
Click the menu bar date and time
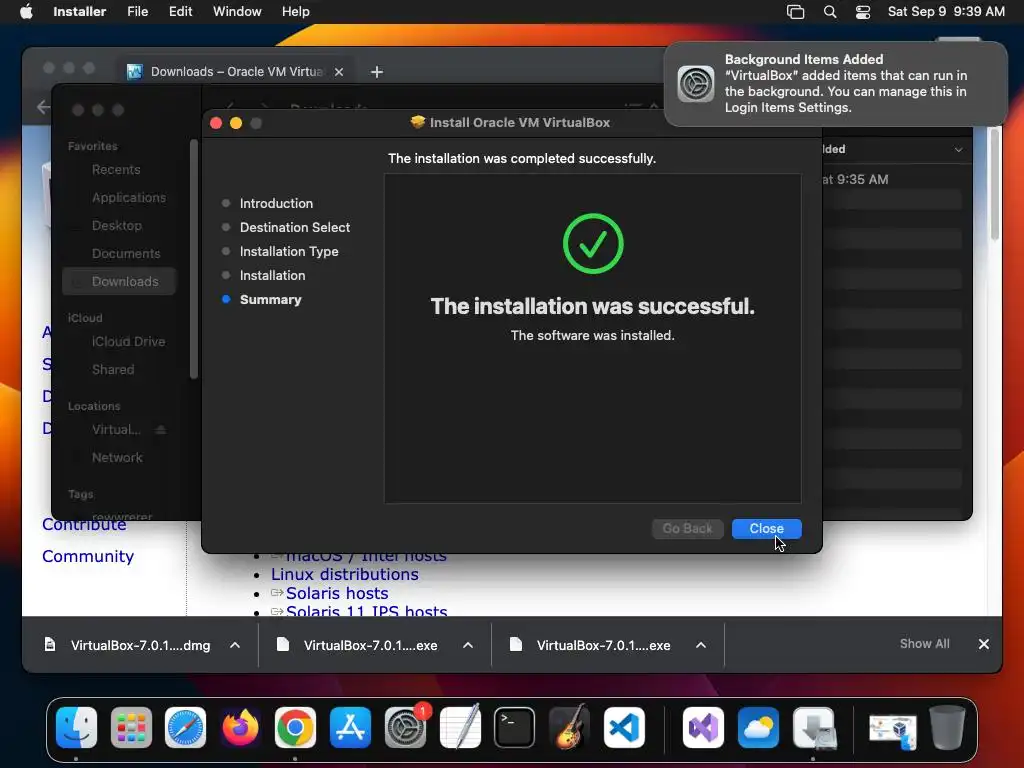[946, 12]
